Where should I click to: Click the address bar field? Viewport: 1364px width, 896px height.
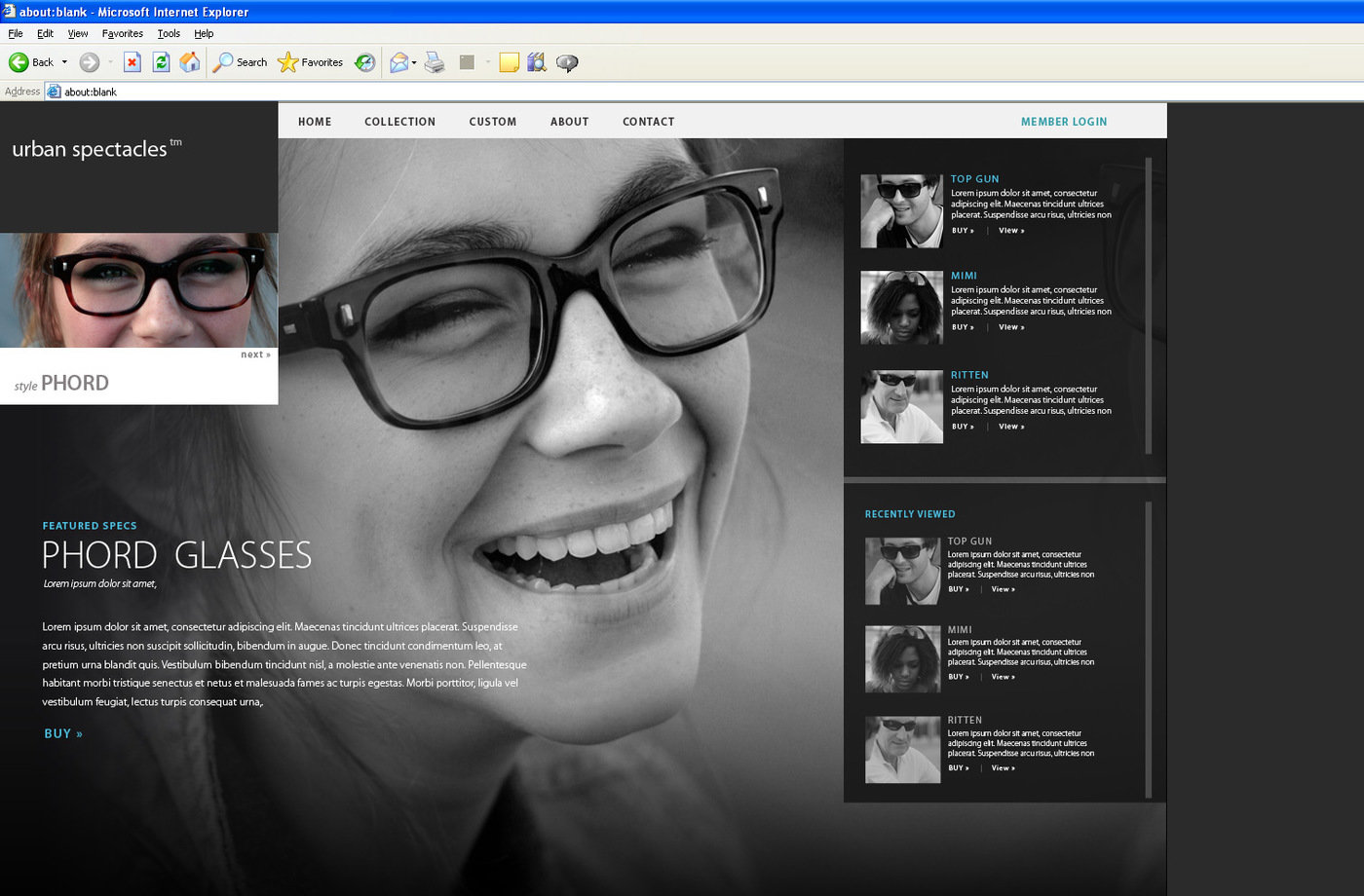[x=682, y=92]
